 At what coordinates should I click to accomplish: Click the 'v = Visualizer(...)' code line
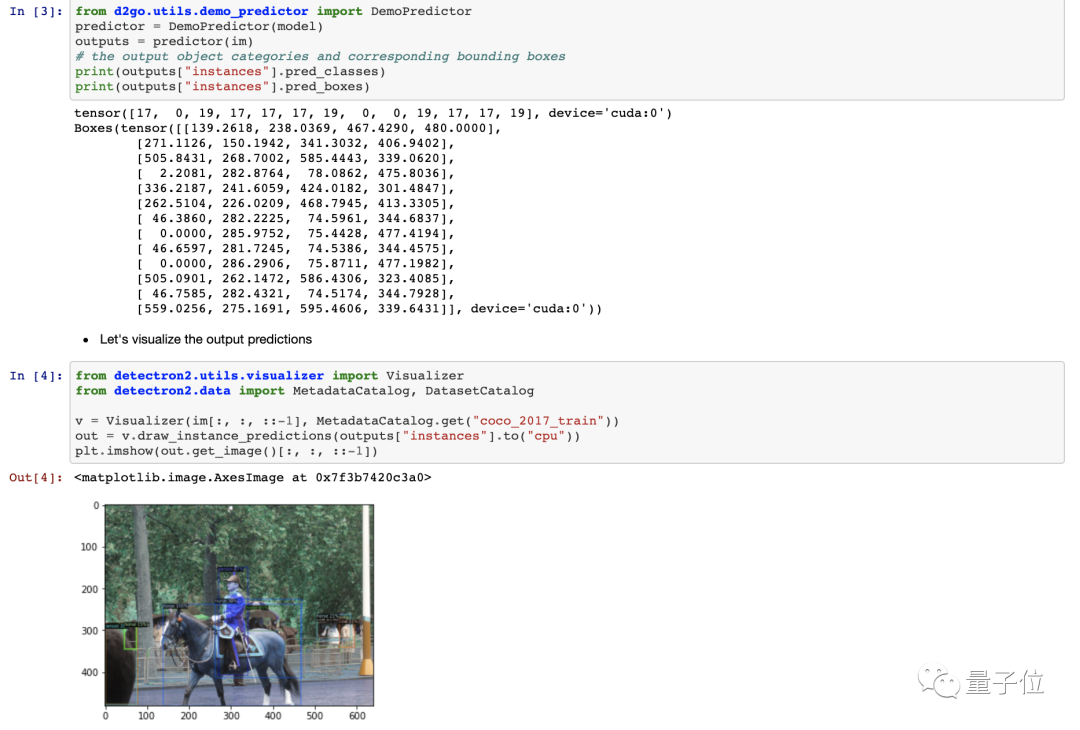pos(347,421)
